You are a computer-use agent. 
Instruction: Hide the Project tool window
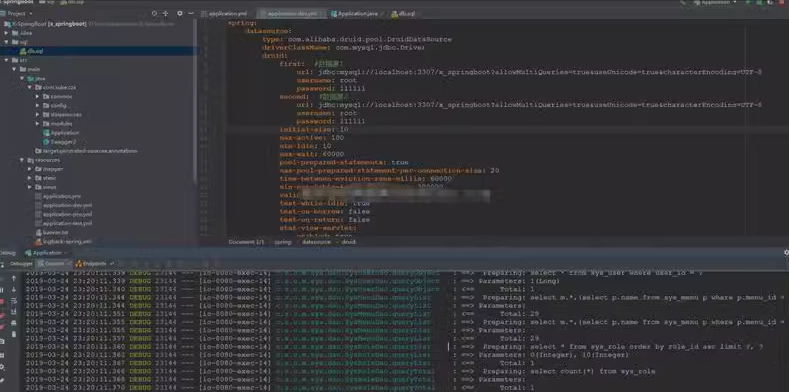click(191, 14)
